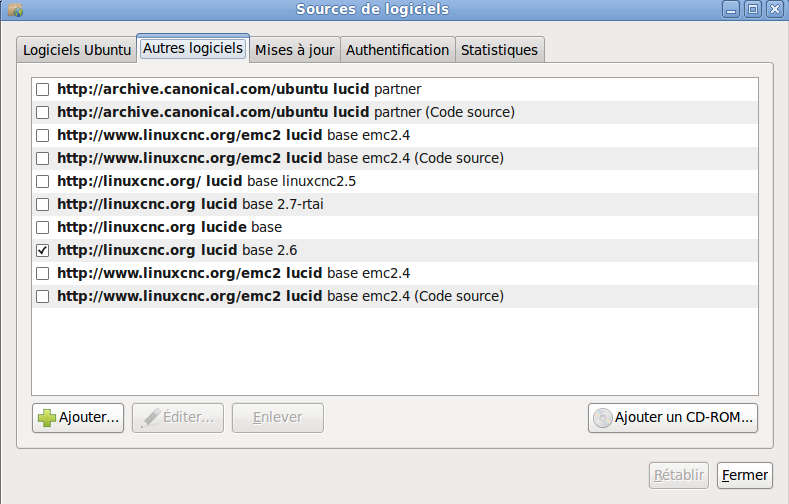
Task: Check the linuxcnc.org lucid base linuxcnc2.5 box
Action: pos(43,181)
